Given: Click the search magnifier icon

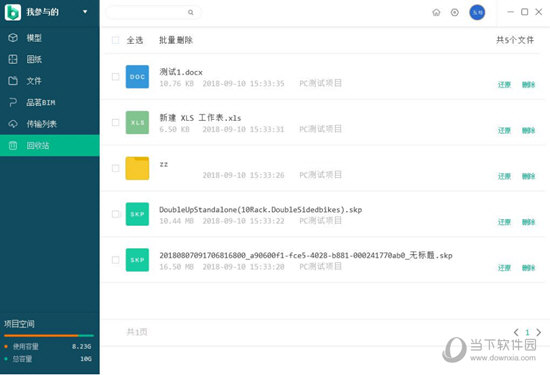Looking at the screenshot, I should [x=190, y=12].
